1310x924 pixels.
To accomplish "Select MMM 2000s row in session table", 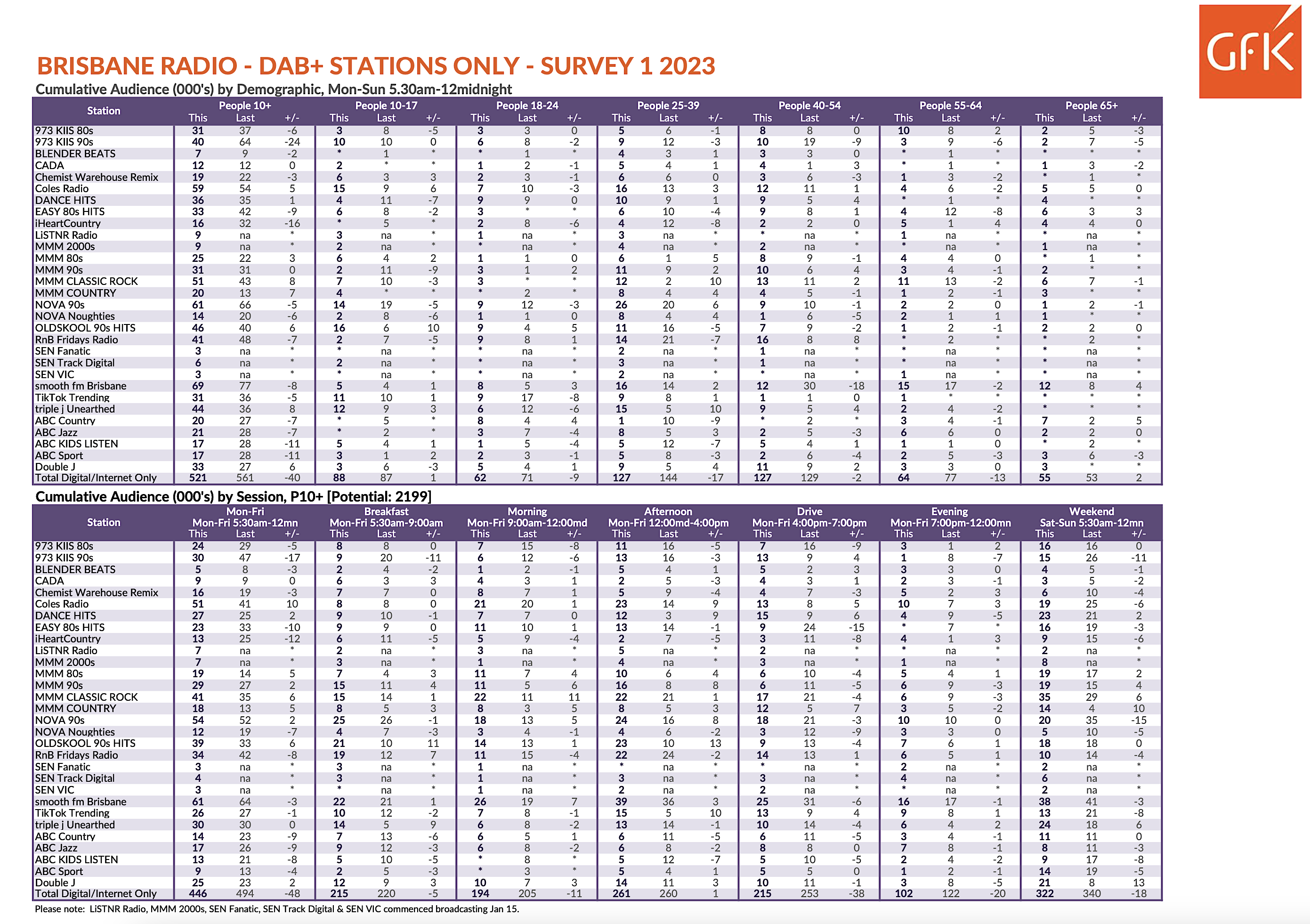I will (x=597, y=662).
